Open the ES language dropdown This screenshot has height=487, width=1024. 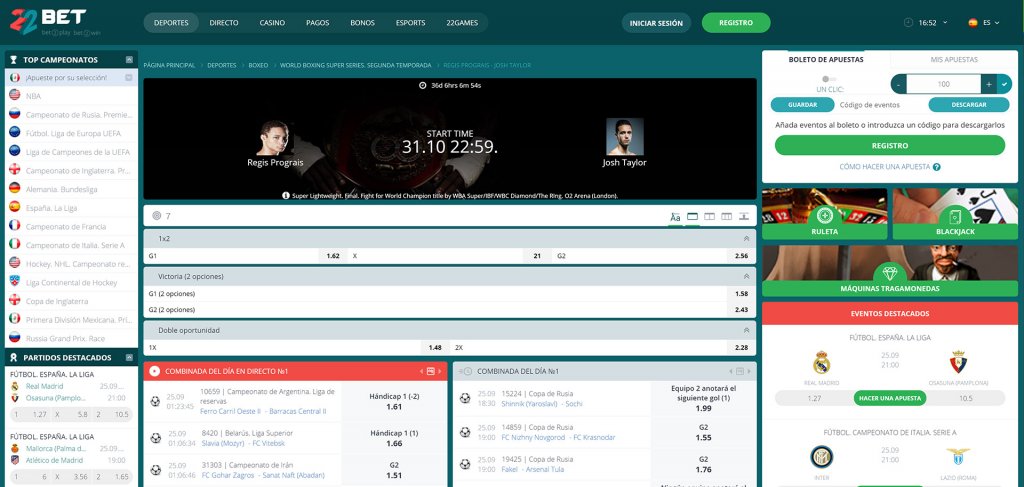(991, 23)
